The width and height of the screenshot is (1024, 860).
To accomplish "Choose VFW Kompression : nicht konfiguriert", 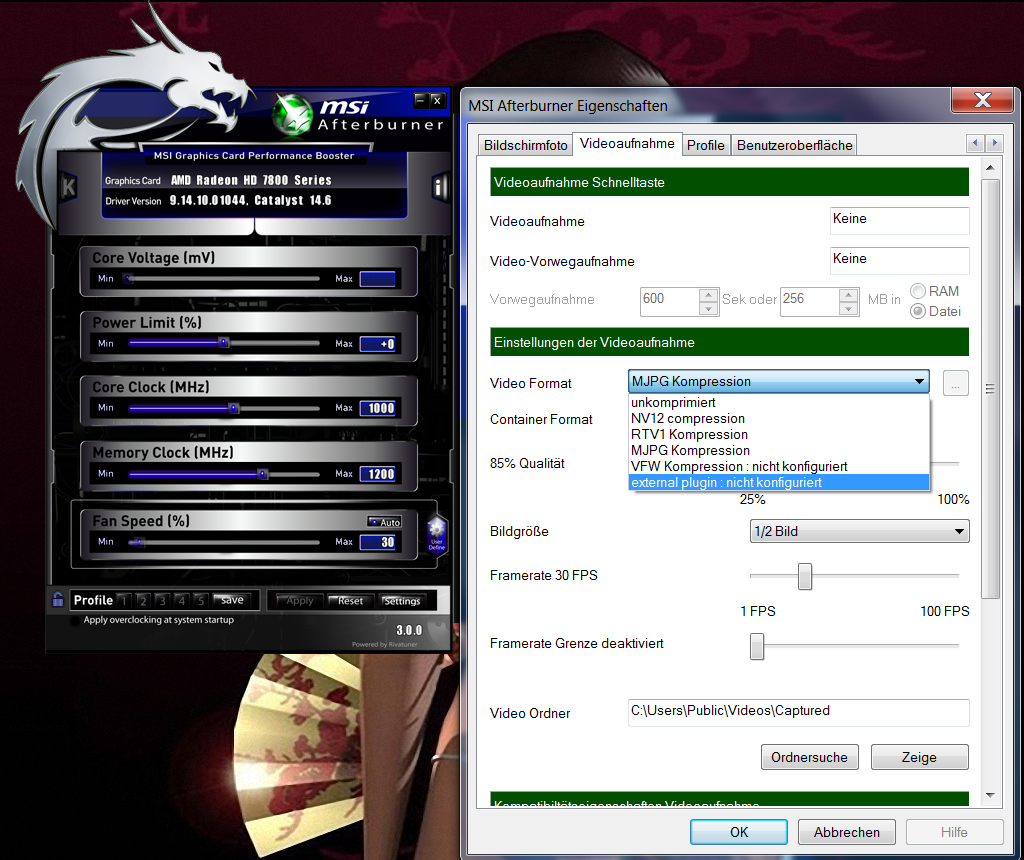I will pos(778,466).
